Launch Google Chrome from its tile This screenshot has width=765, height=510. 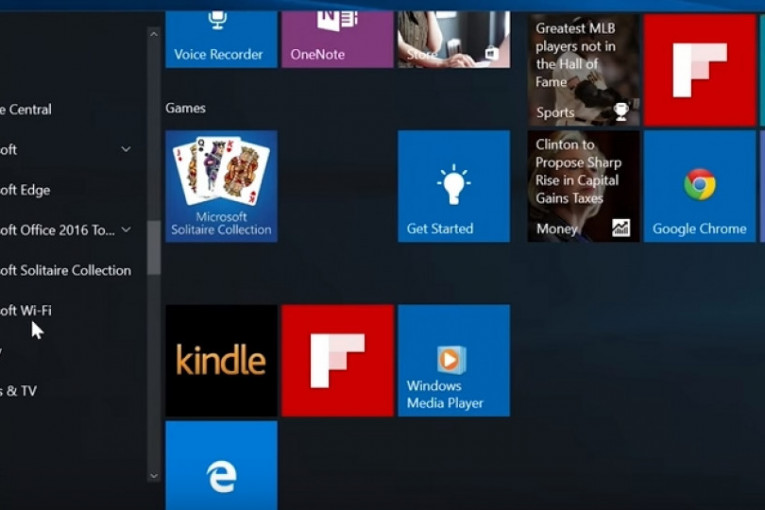pyautogui.click(x=699, y=186)
